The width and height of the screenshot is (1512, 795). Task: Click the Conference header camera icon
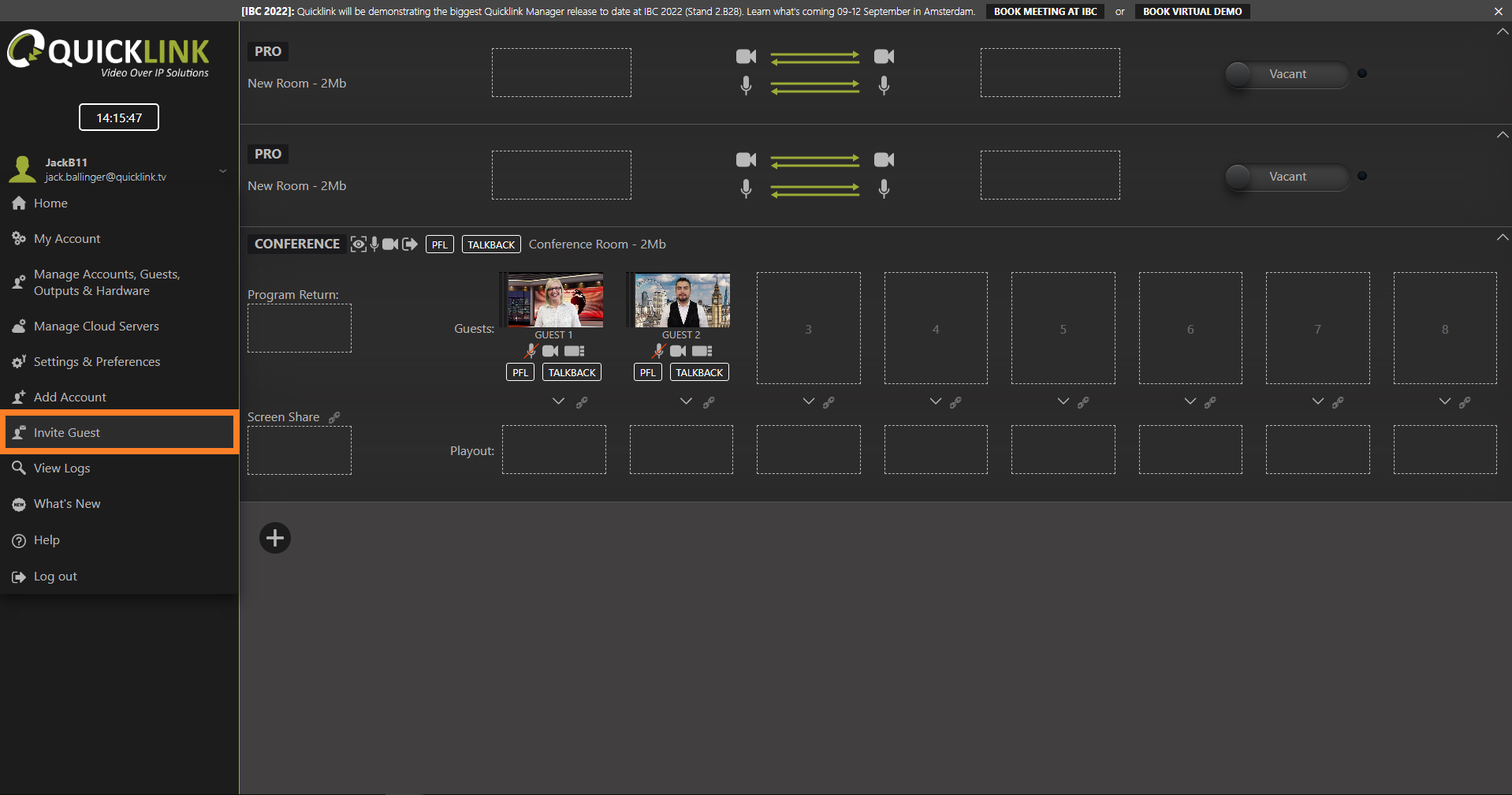pyautogui.click(x=390, y=244)
